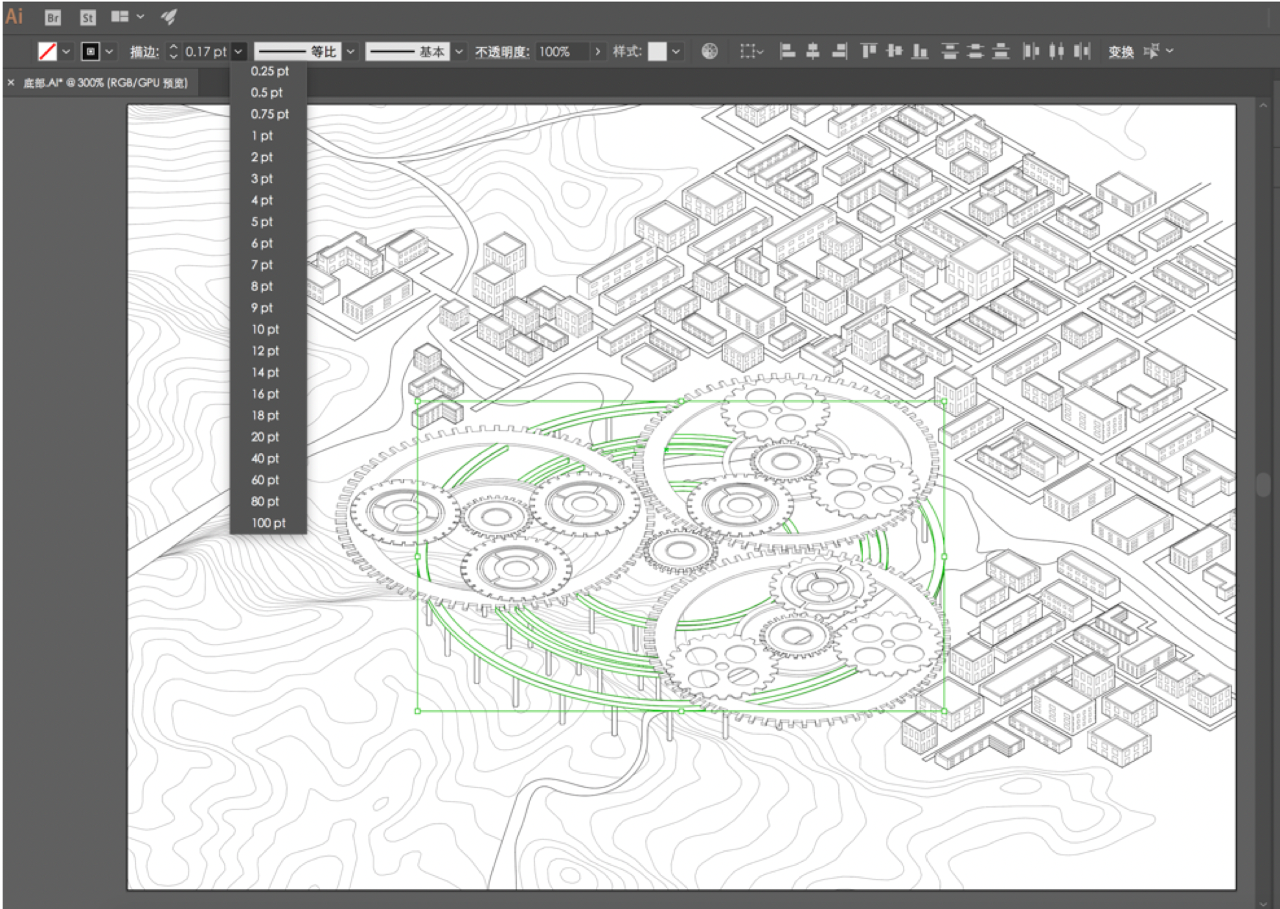Click the 描边 stroke panel link
Image resolution: width=1280 pixels, height=909 pixels.
coord(145,51)
